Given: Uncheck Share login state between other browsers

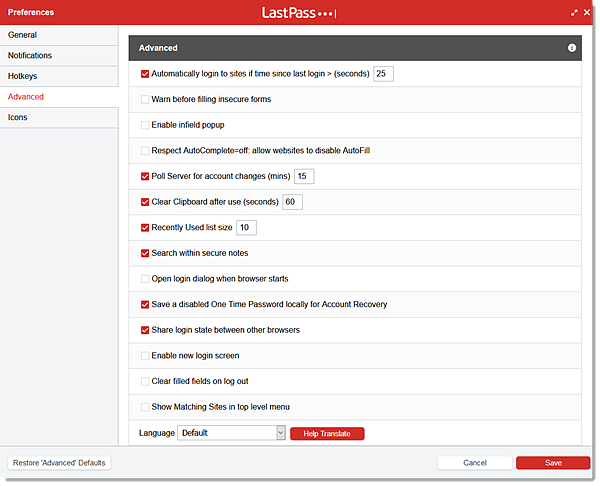Looking at the screenshot, I should click(145, 330).
